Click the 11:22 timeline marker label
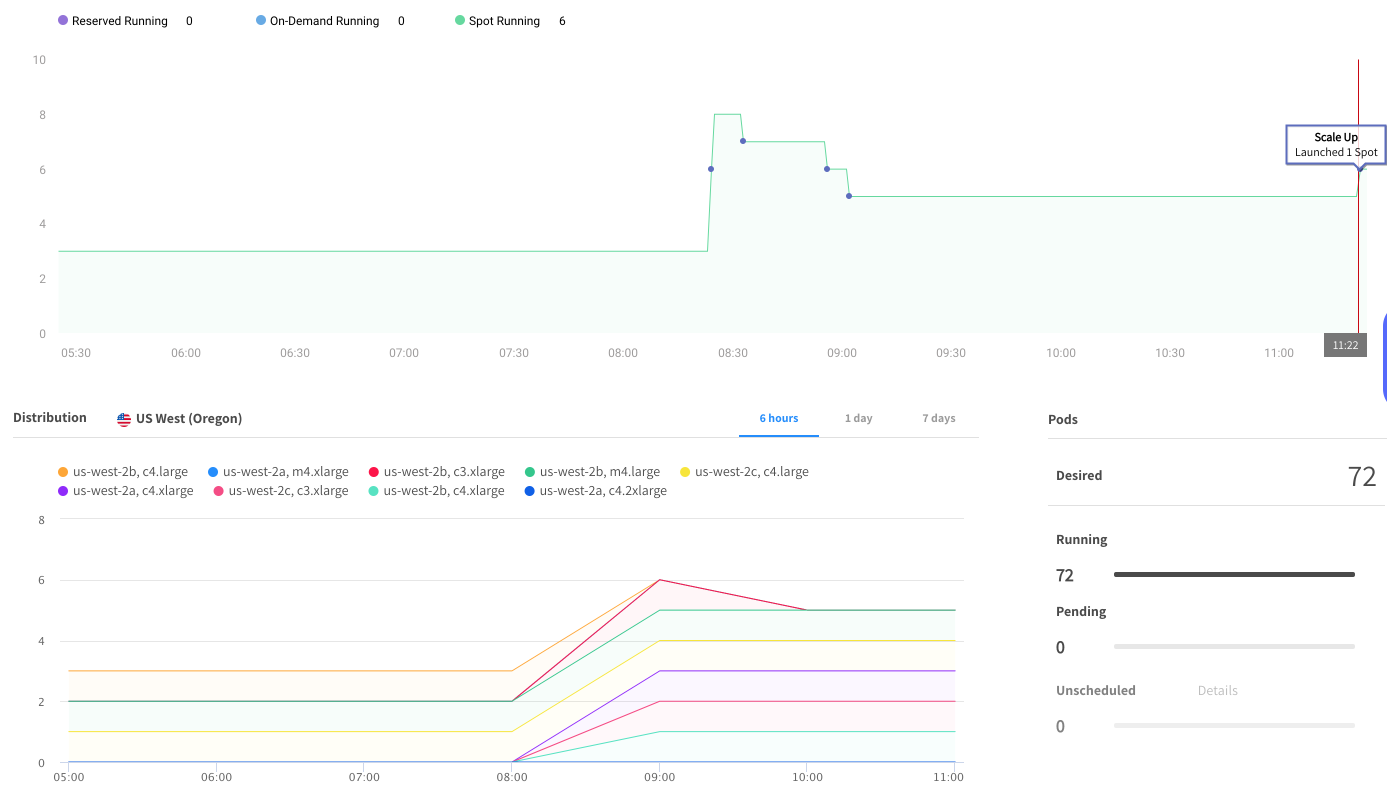Screen dimensions: 1387x792 1345,345
